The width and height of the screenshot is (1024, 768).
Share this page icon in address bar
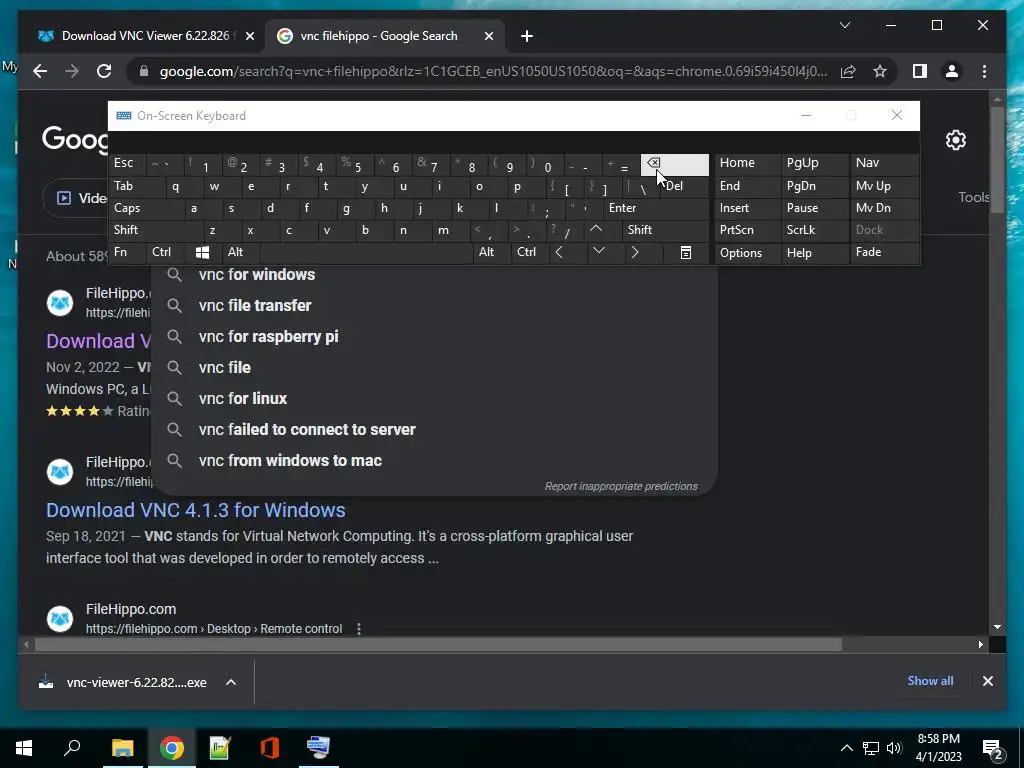click(x=848, y=71)
